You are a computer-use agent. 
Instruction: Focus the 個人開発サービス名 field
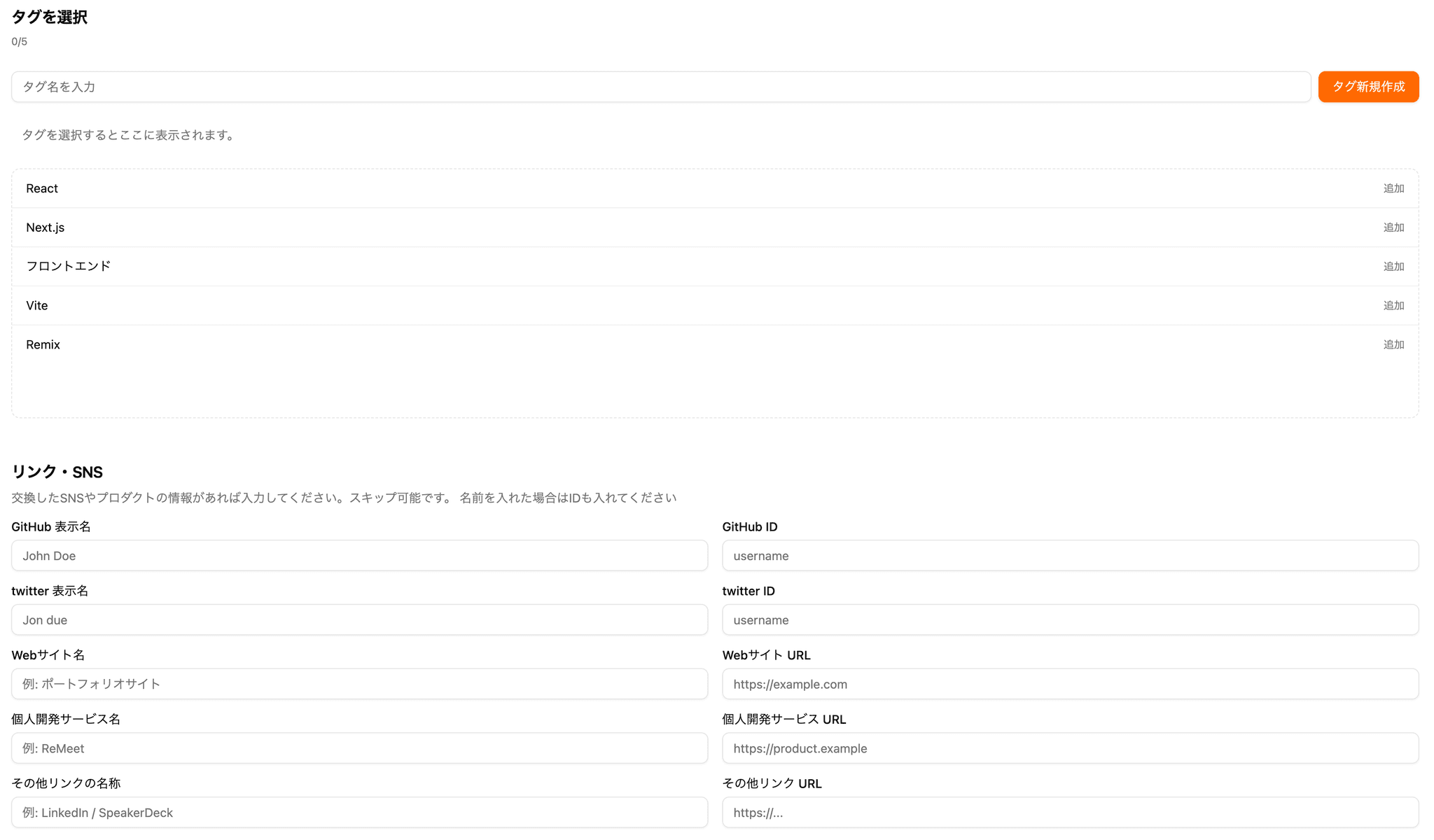point(359,748)
